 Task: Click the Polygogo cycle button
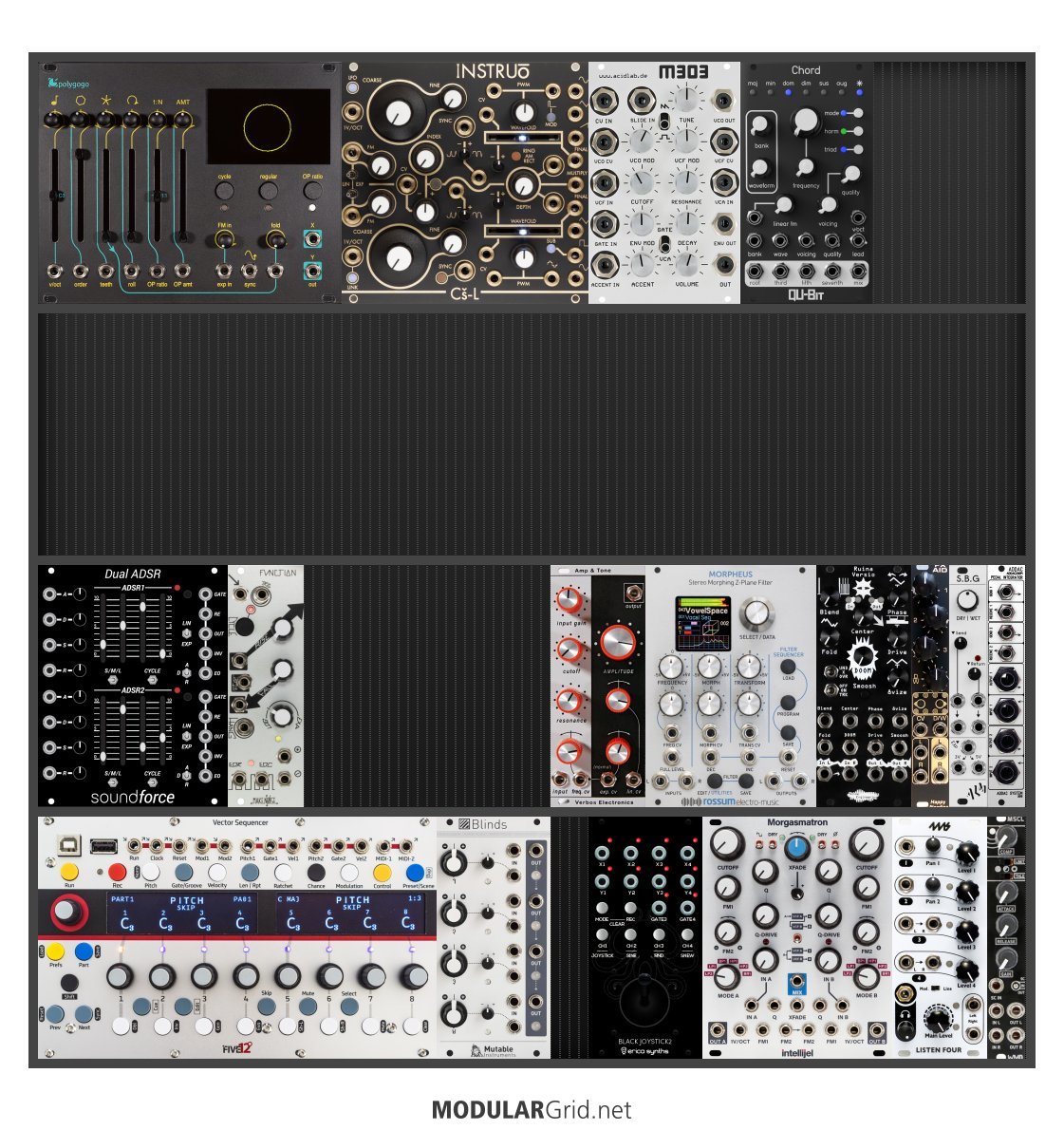(x=225, y=191)
